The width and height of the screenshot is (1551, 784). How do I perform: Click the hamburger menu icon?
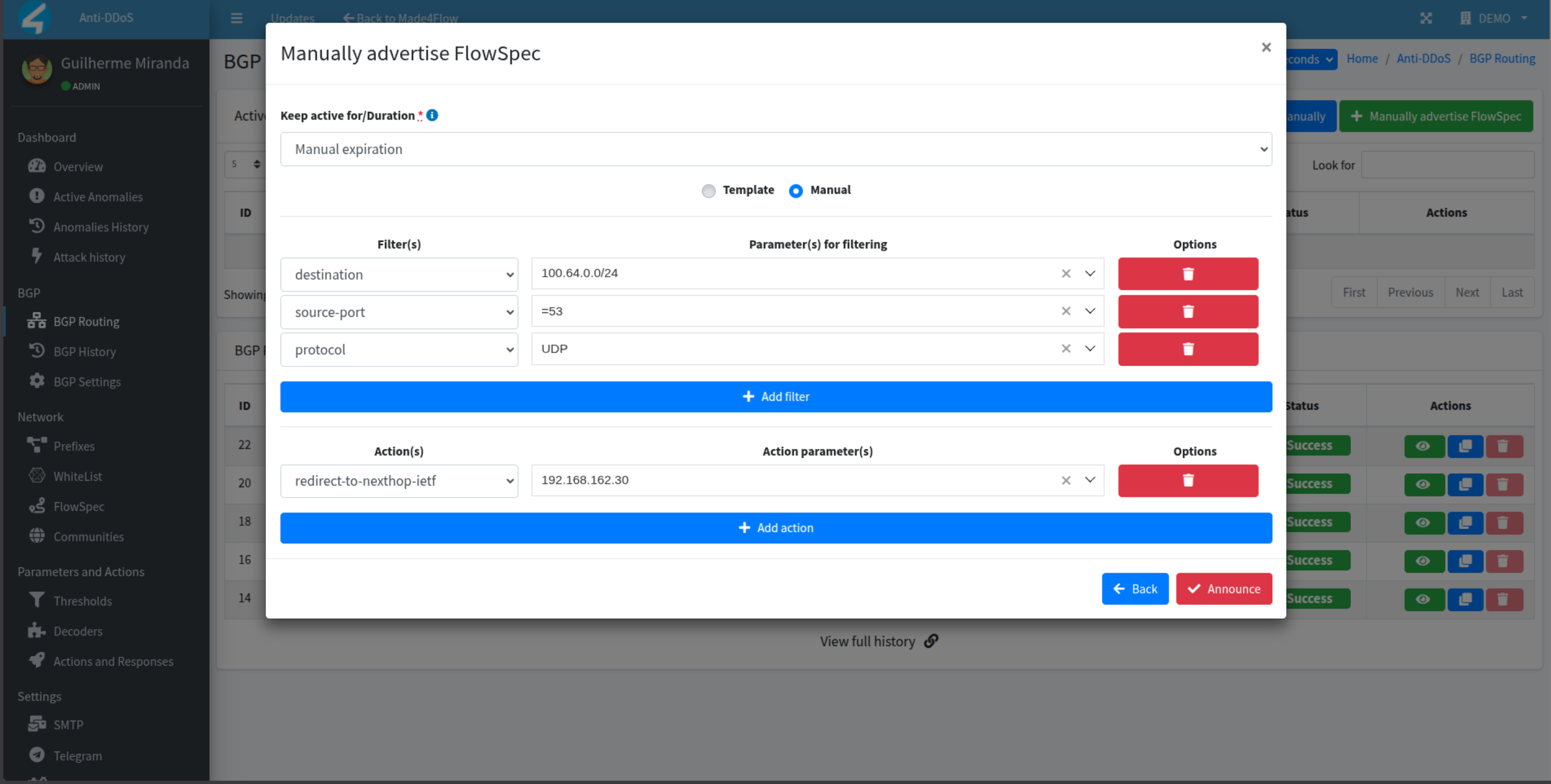236,18
